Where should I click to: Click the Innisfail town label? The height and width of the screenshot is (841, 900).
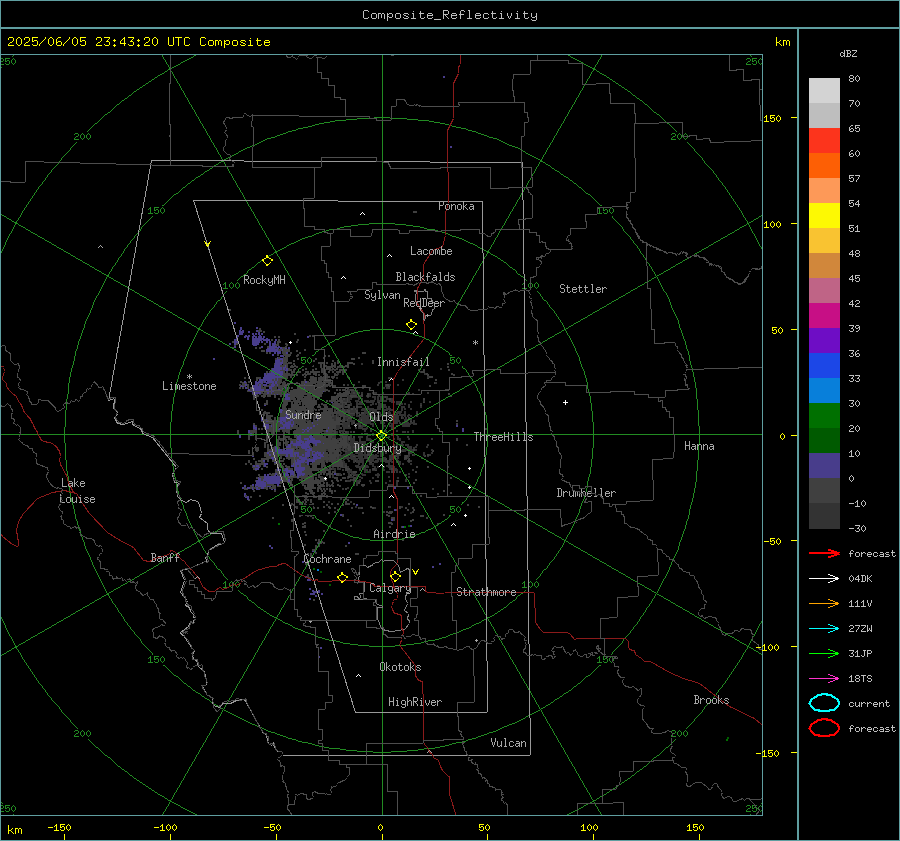tap(403, 362)
